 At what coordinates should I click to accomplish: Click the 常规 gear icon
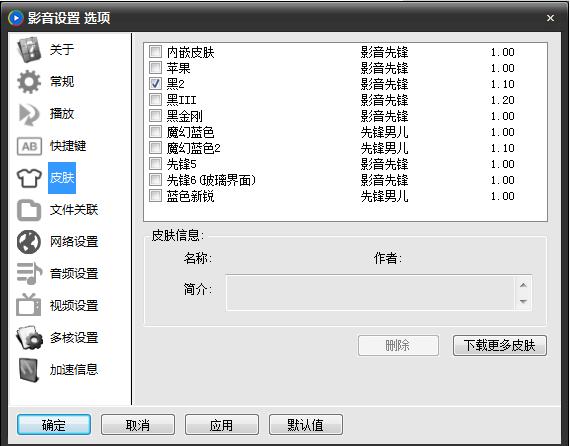[29, 82]
